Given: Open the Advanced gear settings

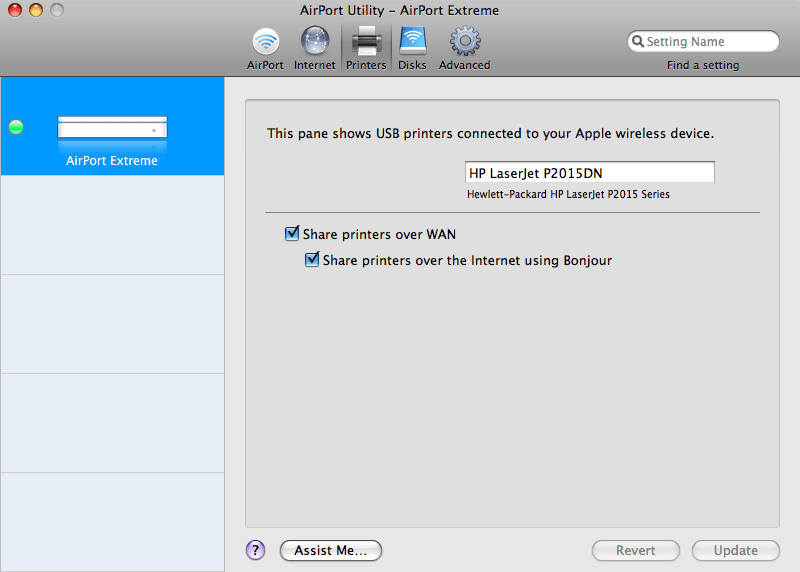Looking at the screenshot, I should pyautogui.click(x=465, y=42).
